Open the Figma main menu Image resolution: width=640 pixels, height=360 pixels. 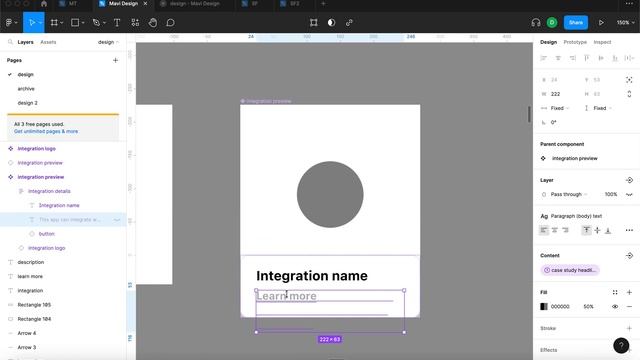[11, 23]
